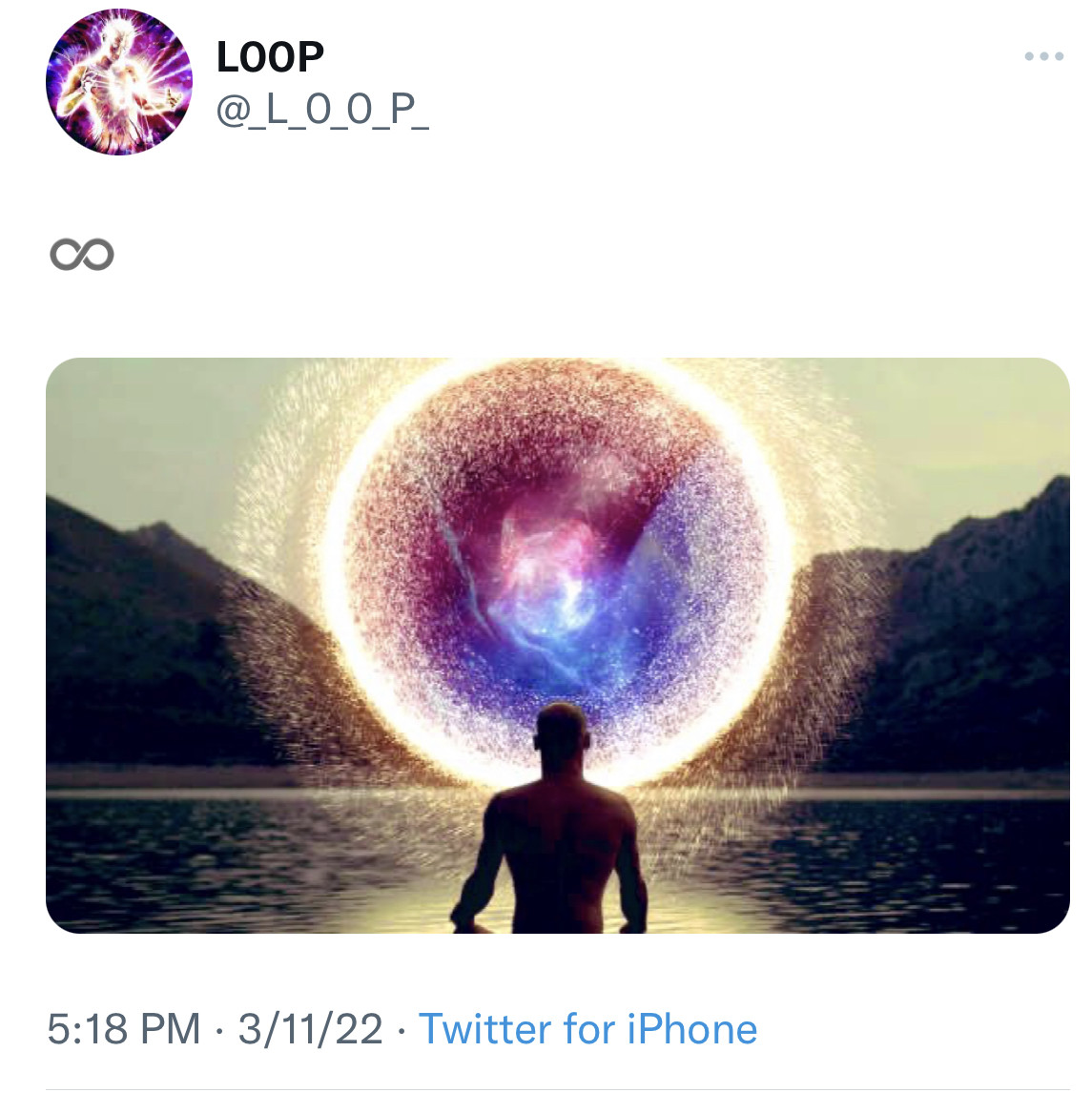Click the 5:18 PM timestamp
Viewport: 1092px width, 1093px height.
tap(123, 1030)
